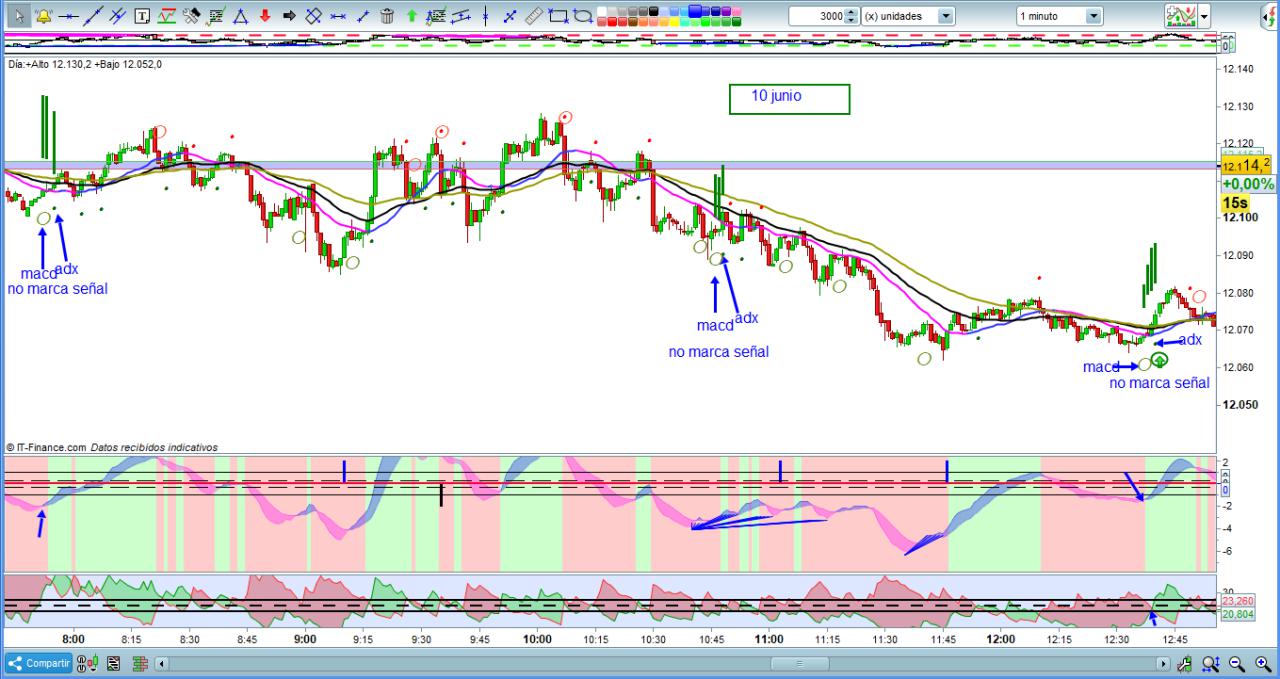Click the 12.114,2 current price label

coord(1247,164)
